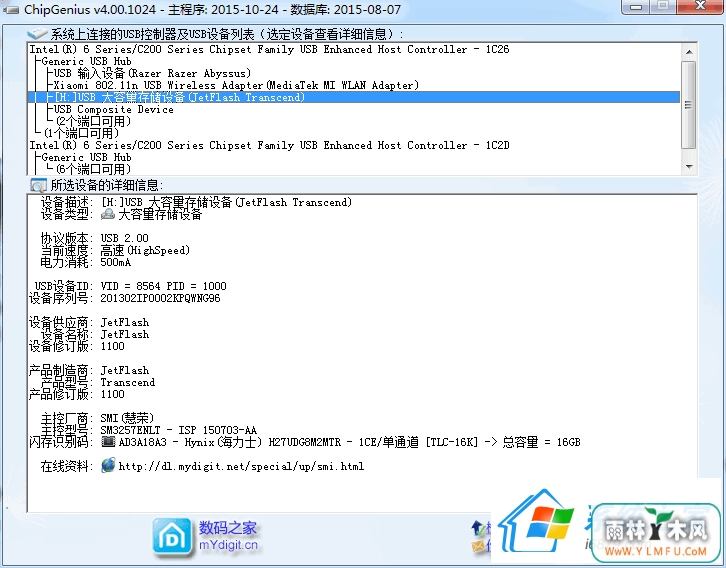Select the (2个端口可用) entry
This screenshot has width=726, height=568.
click(94, 121)
